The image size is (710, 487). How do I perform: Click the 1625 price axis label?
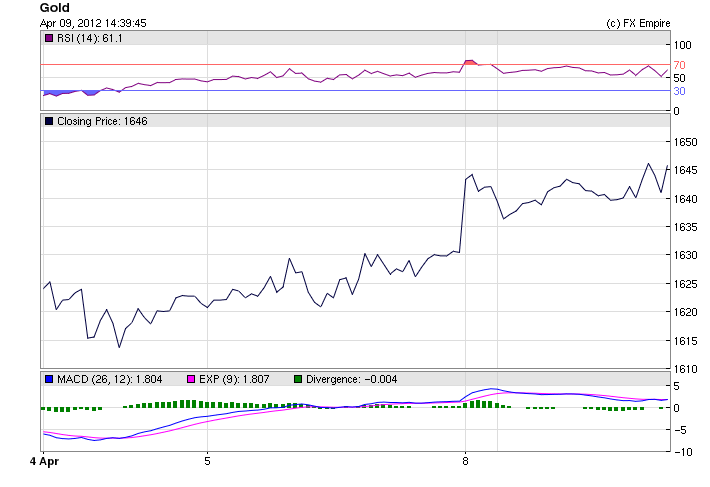coord(686,284)
